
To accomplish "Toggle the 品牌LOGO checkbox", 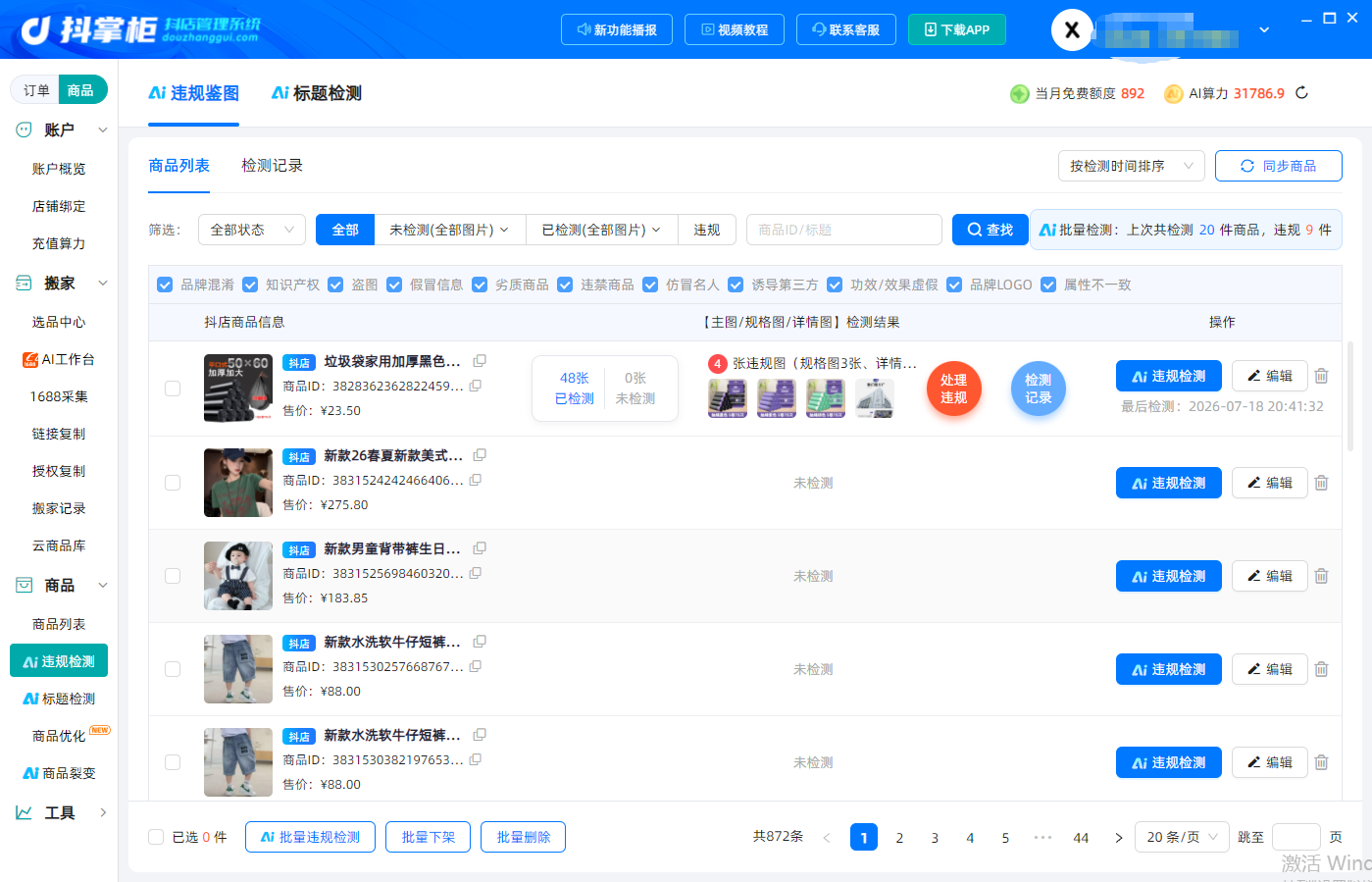I will (x=954, y=285).
